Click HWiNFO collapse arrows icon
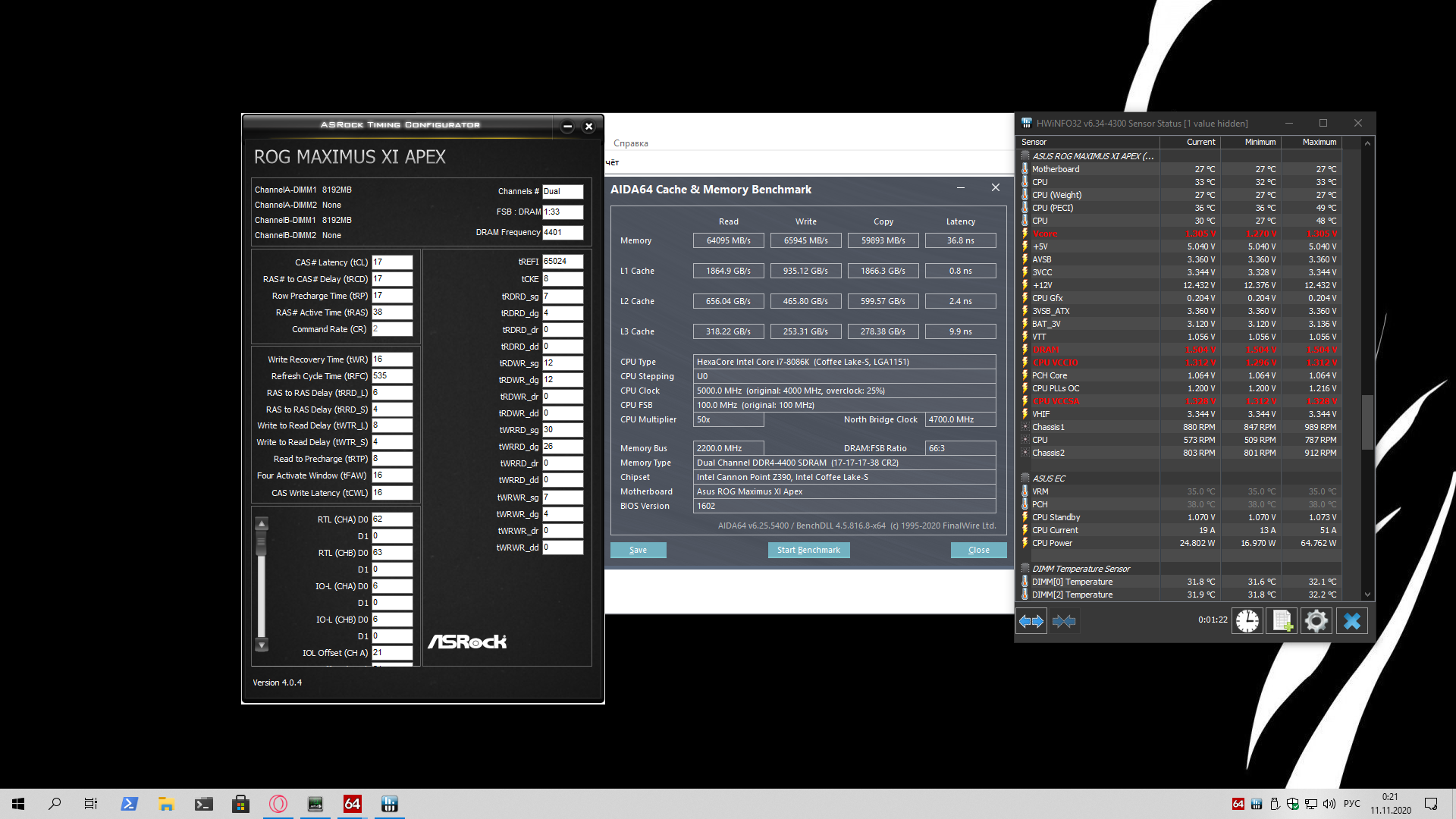The width and height of the screenshot is (1456, 819). [1064, 621]
